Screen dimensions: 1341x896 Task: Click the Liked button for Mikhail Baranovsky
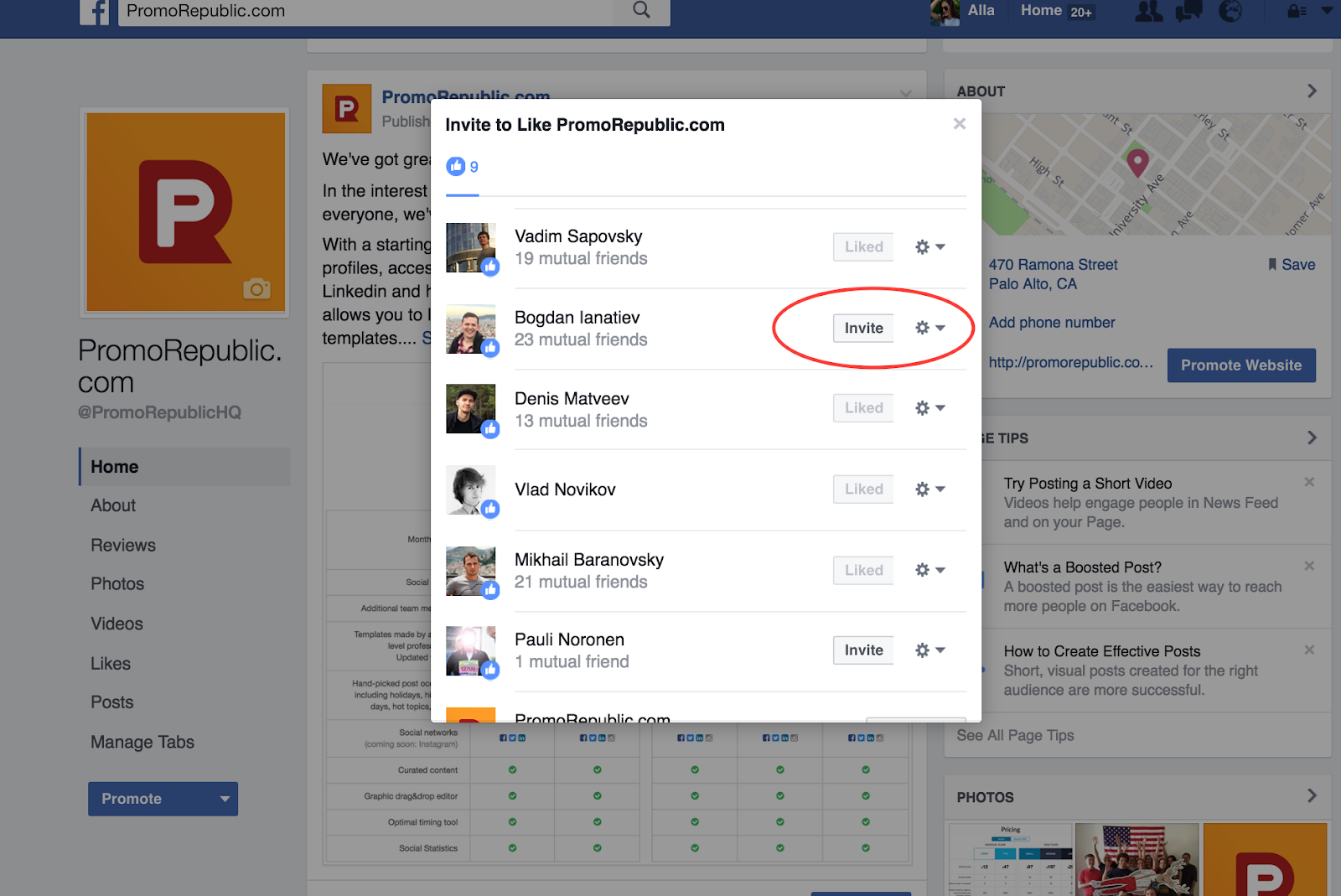(863, 570)
